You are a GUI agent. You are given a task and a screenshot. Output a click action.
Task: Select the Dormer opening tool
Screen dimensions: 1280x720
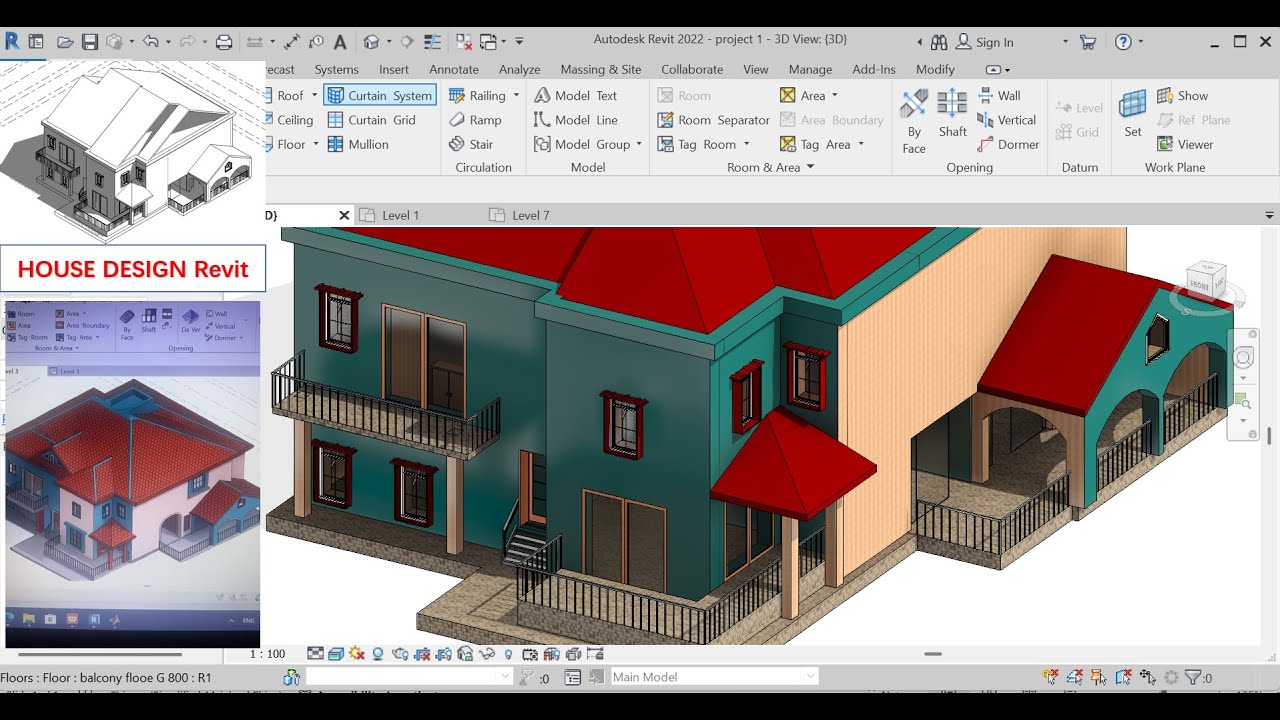(x=1008, y=144)
